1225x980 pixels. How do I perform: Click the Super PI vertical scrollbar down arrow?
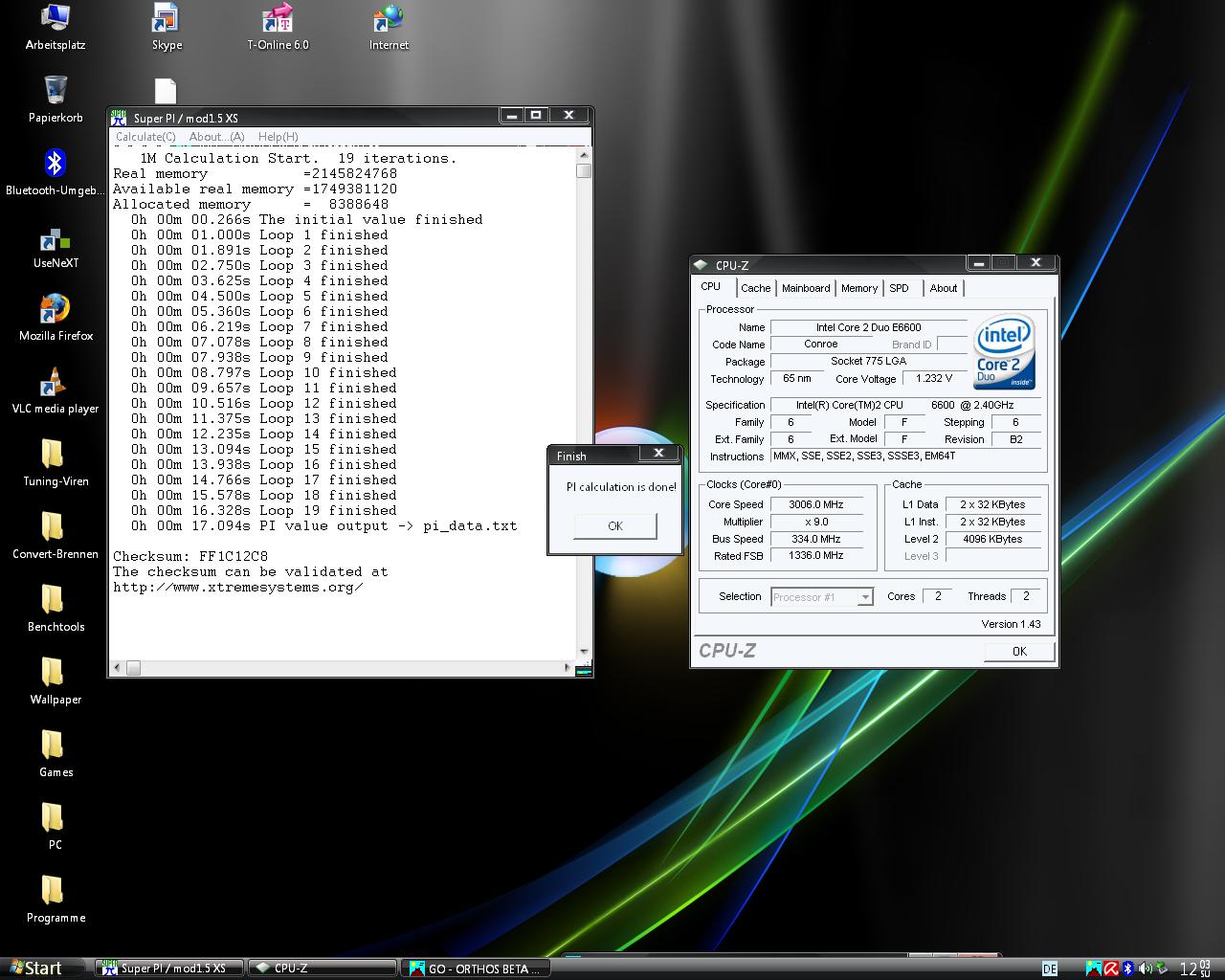583,652
